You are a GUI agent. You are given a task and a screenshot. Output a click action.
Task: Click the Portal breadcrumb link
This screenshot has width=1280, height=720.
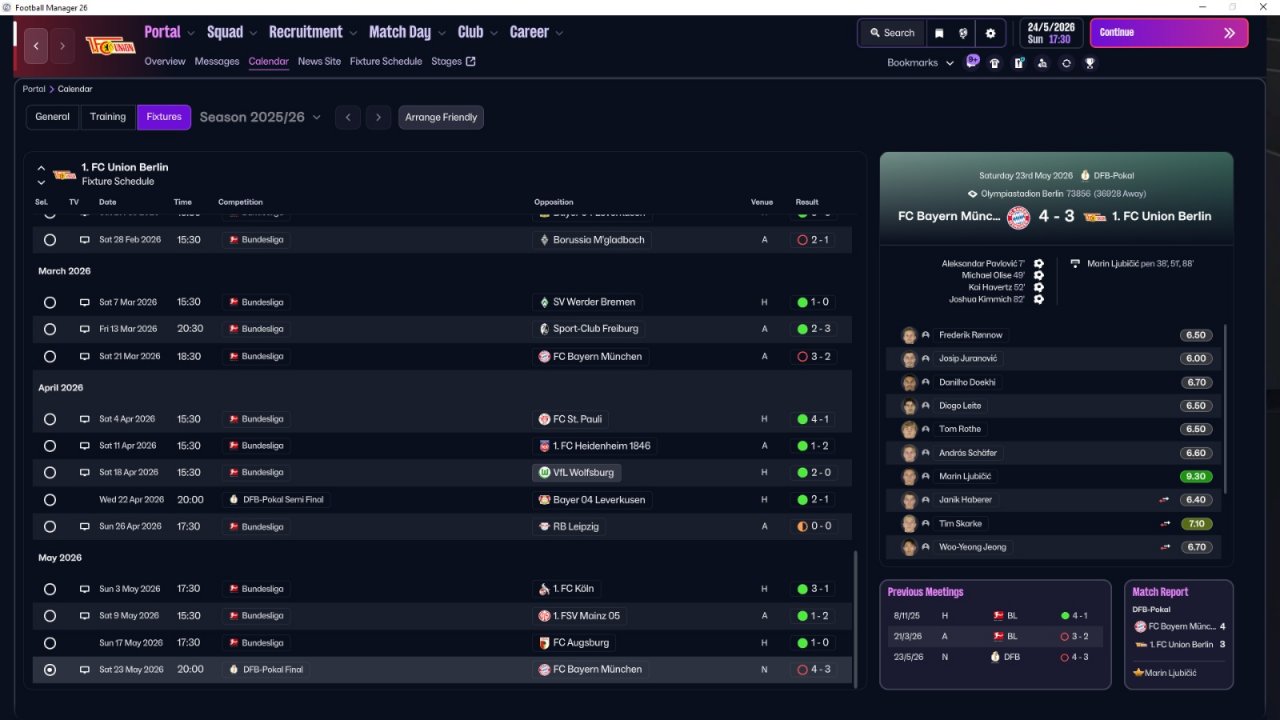coord(34,90)
